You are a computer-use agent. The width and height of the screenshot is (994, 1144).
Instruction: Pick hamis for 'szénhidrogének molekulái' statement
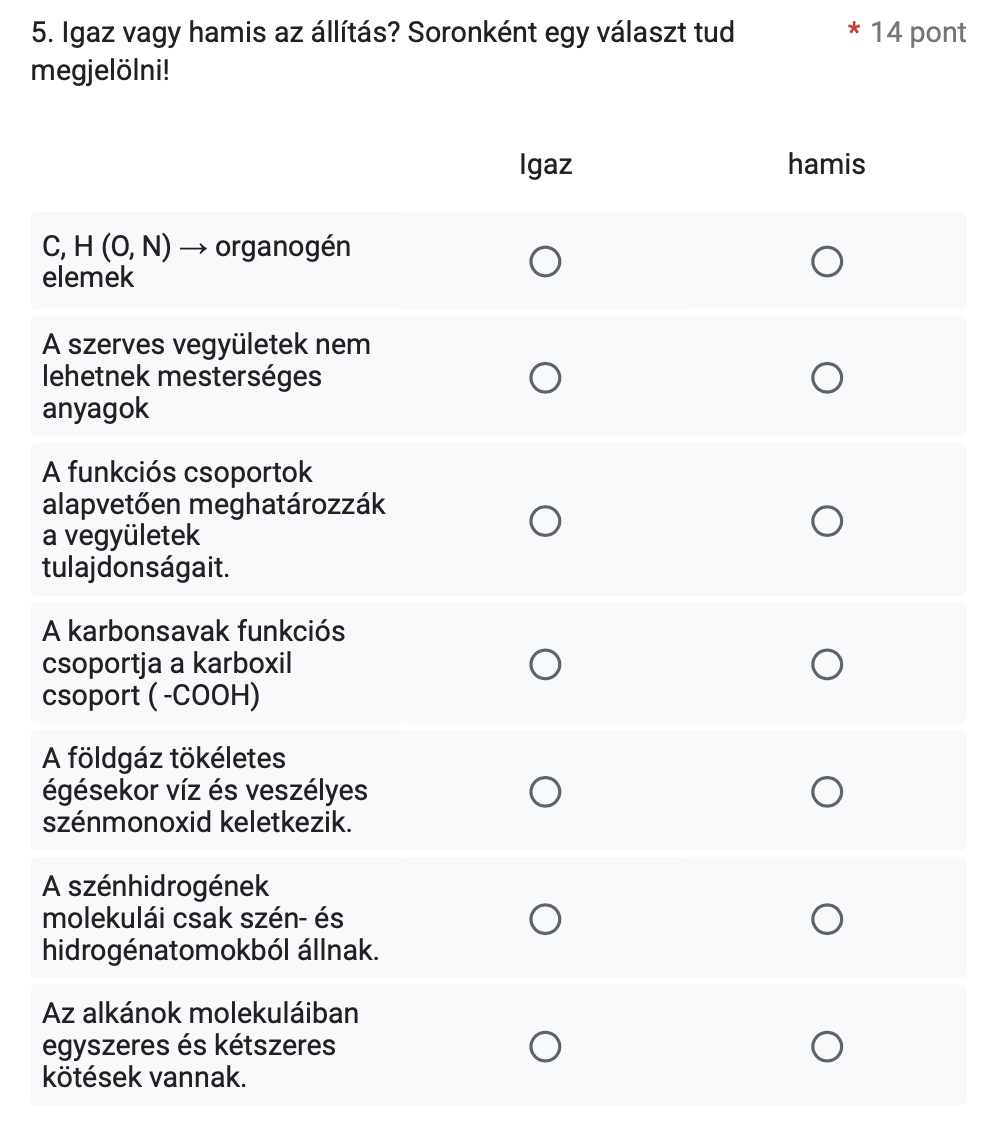coord(827,919)
